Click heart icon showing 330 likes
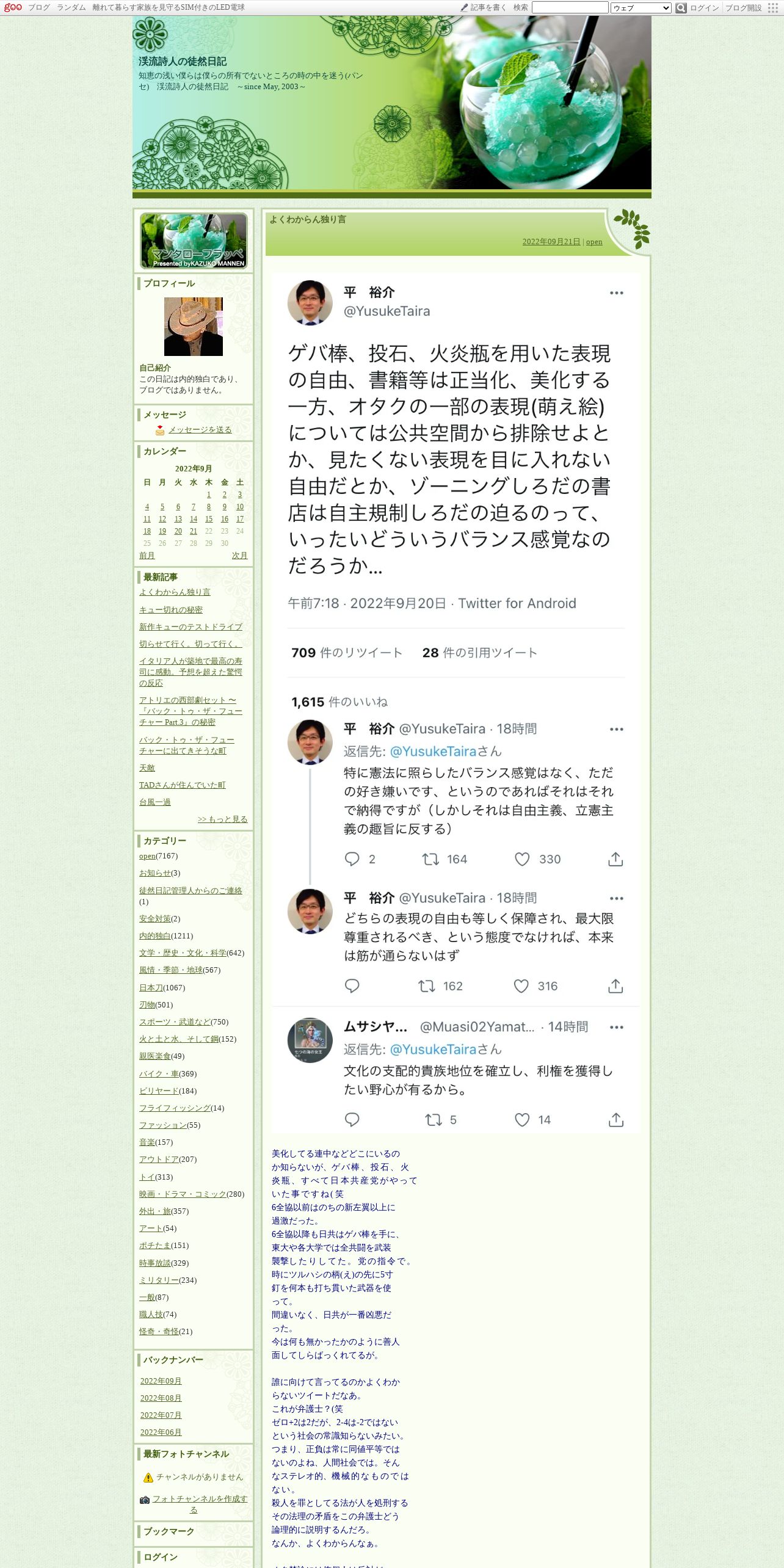The width and height of the screenshot is (784, 1568). point(522,859)
